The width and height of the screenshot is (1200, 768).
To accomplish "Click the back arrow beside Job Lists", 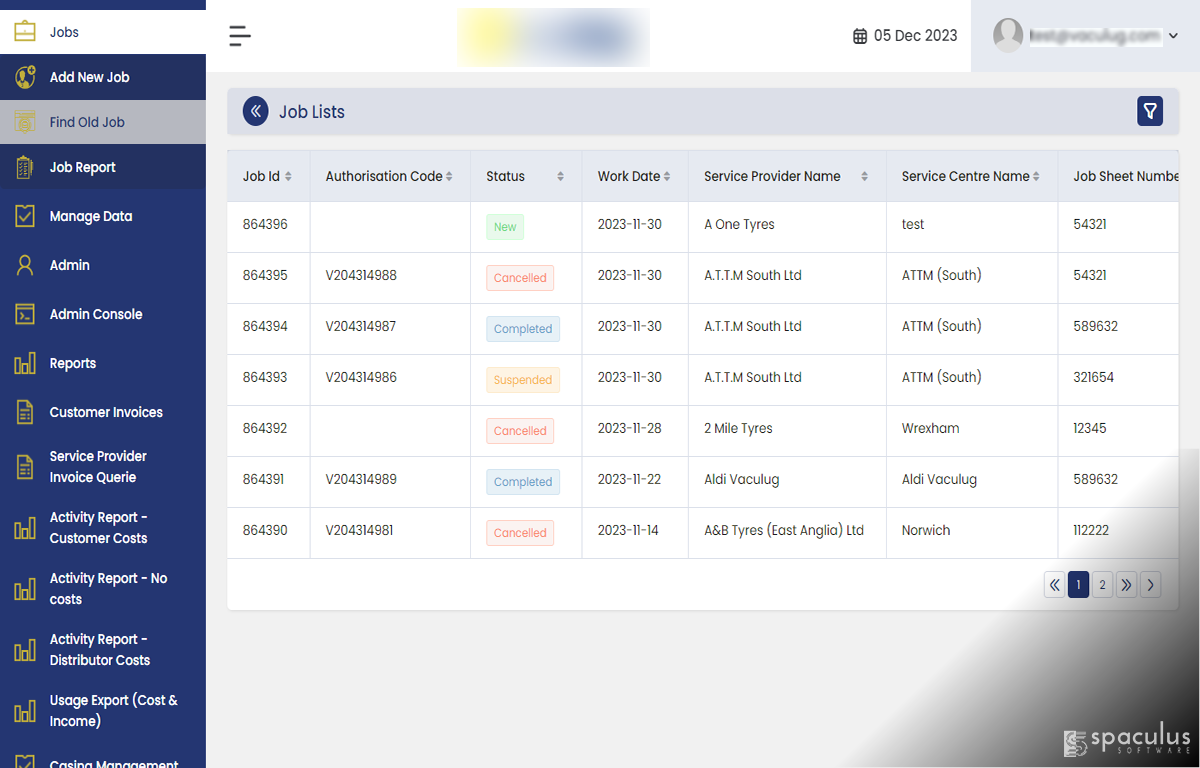I will (256, 111).
